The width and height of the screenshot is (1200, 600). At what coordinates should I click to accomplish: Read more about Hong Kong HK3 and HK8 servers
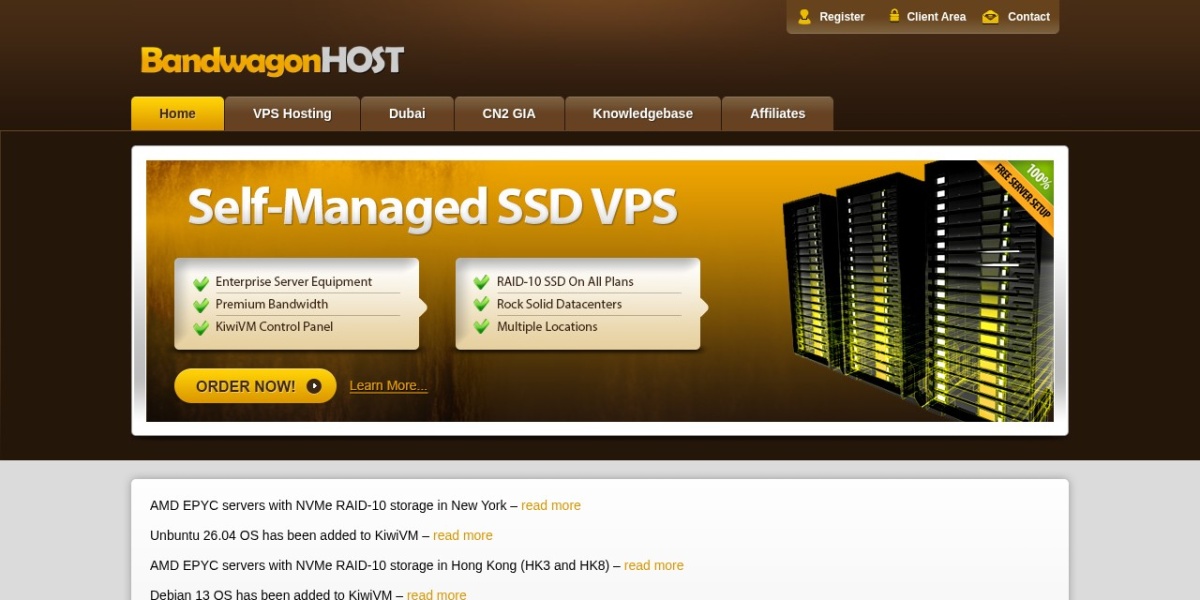654,566
